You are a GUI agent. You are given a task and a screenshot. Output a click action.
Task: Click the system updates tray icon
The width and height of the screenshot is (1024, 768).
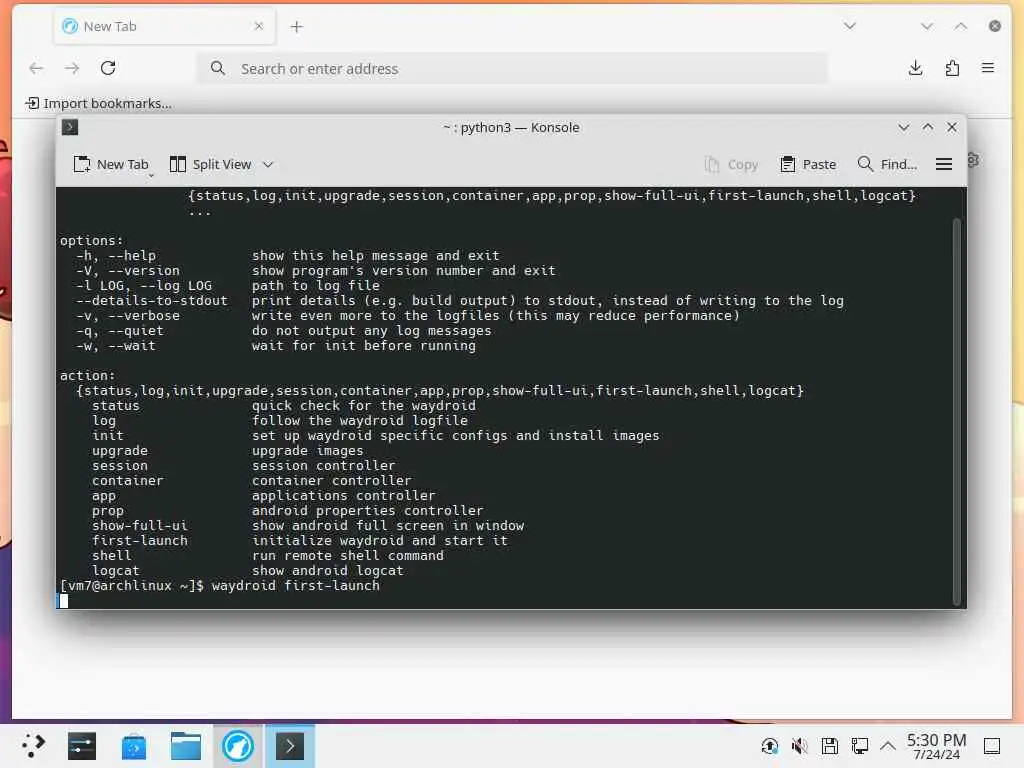(769, 746)
